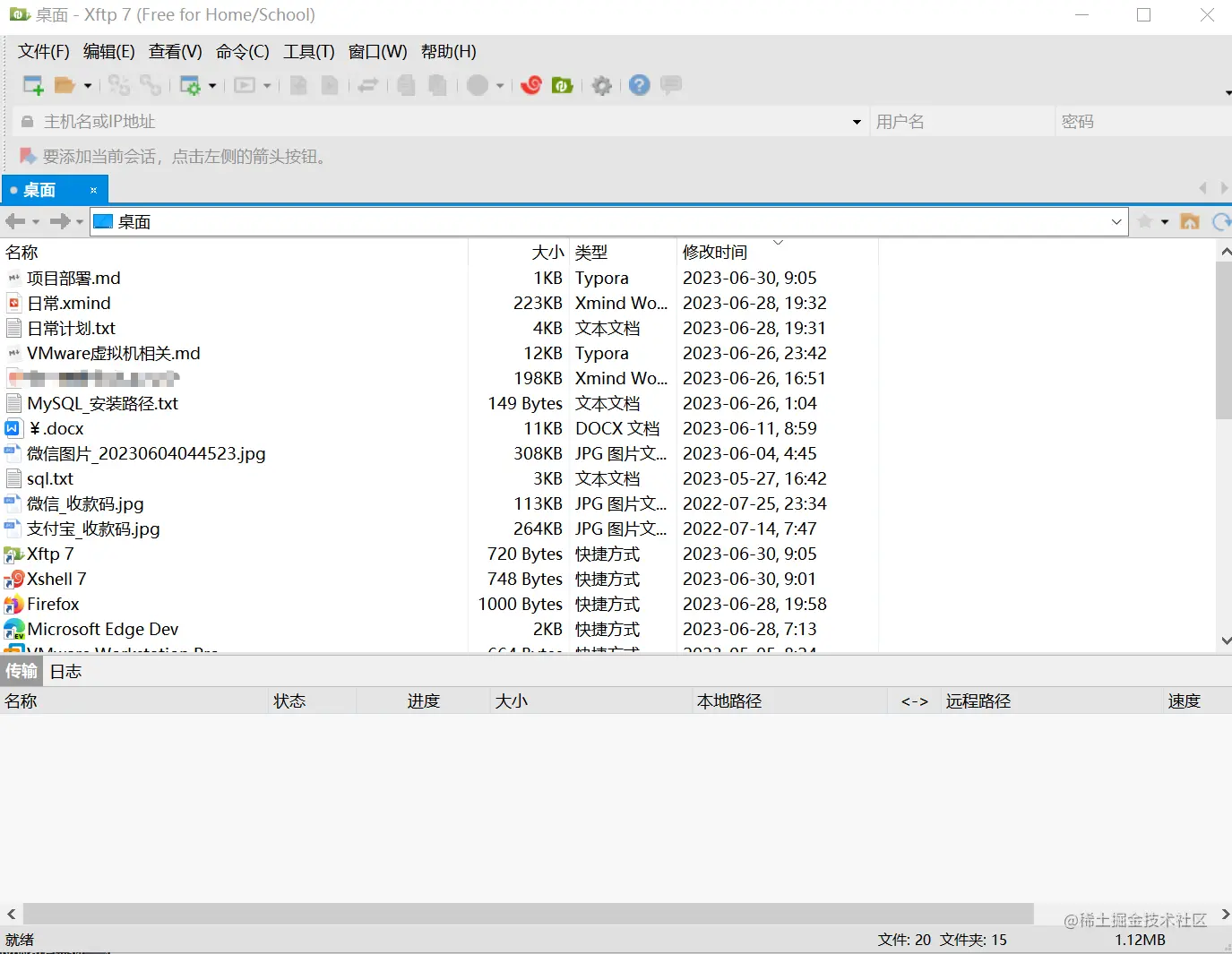Click the username (用户名) field
This screenshot has width=1232, height=954.
[961, 122]
